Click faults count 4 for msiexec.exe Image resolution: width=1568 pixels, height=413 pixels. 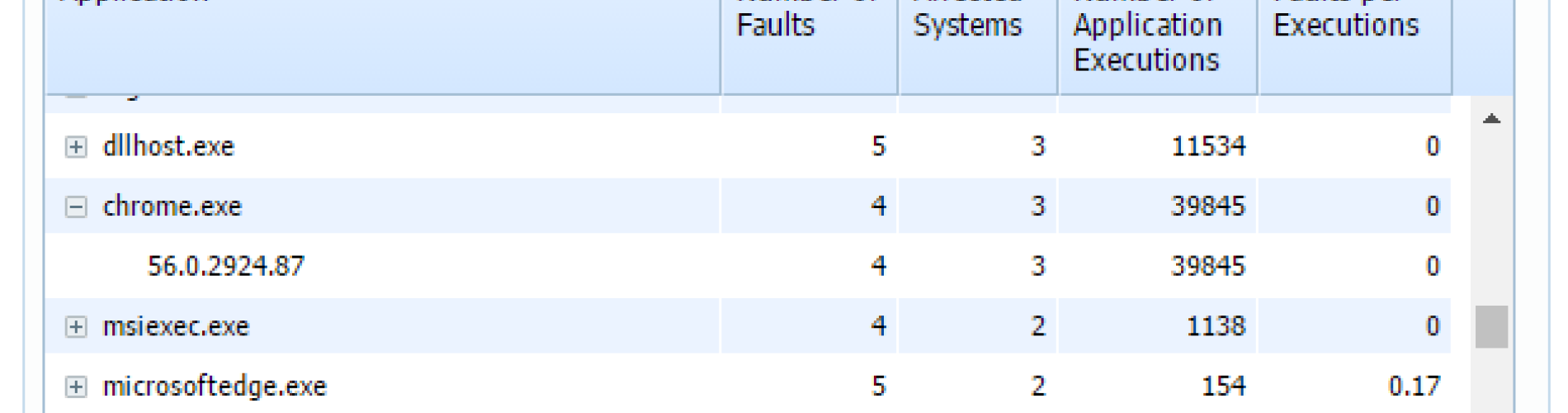(x=879, y=325)
